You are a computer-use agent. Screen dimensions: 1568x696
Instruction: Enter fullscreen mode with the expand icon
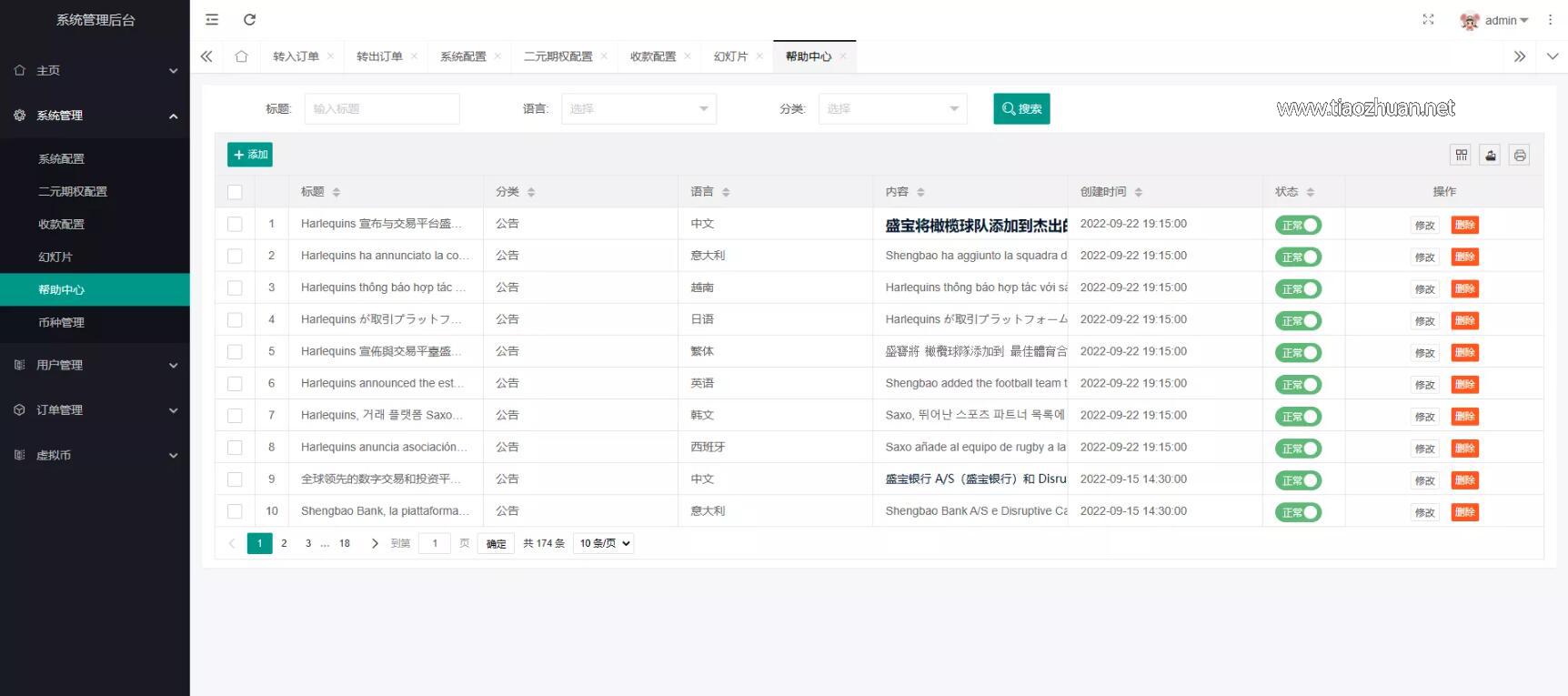point(1428,19)
